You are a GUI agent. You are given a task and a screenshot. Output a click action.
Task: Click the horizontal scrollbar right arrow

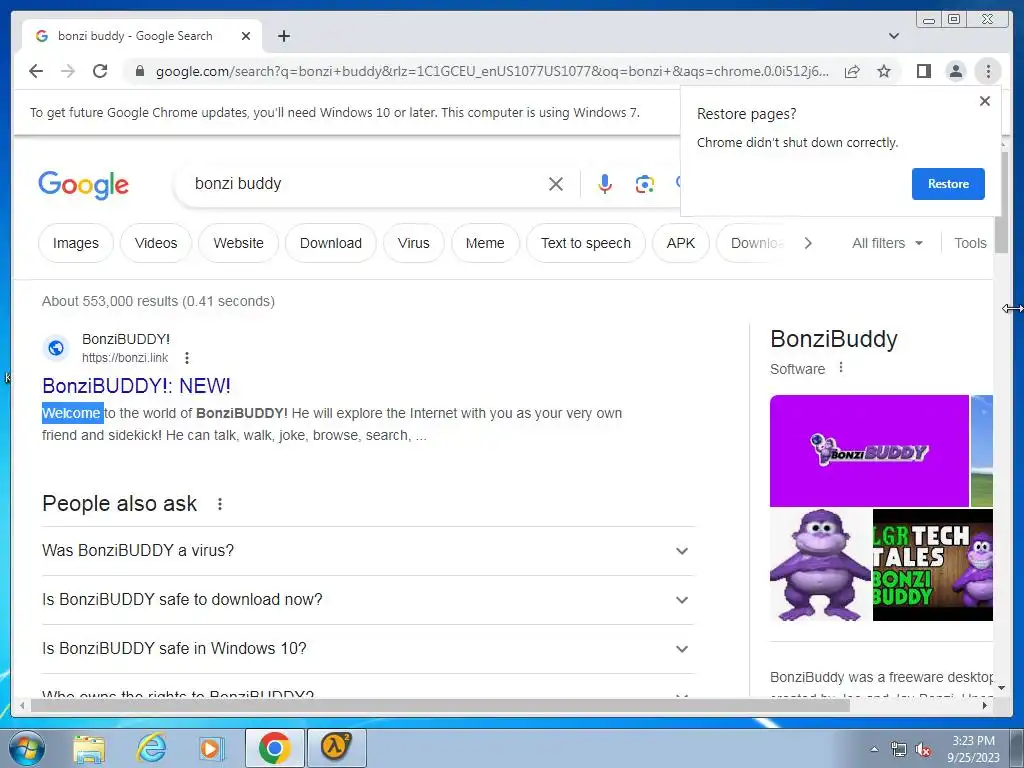(x=985, y=705)
